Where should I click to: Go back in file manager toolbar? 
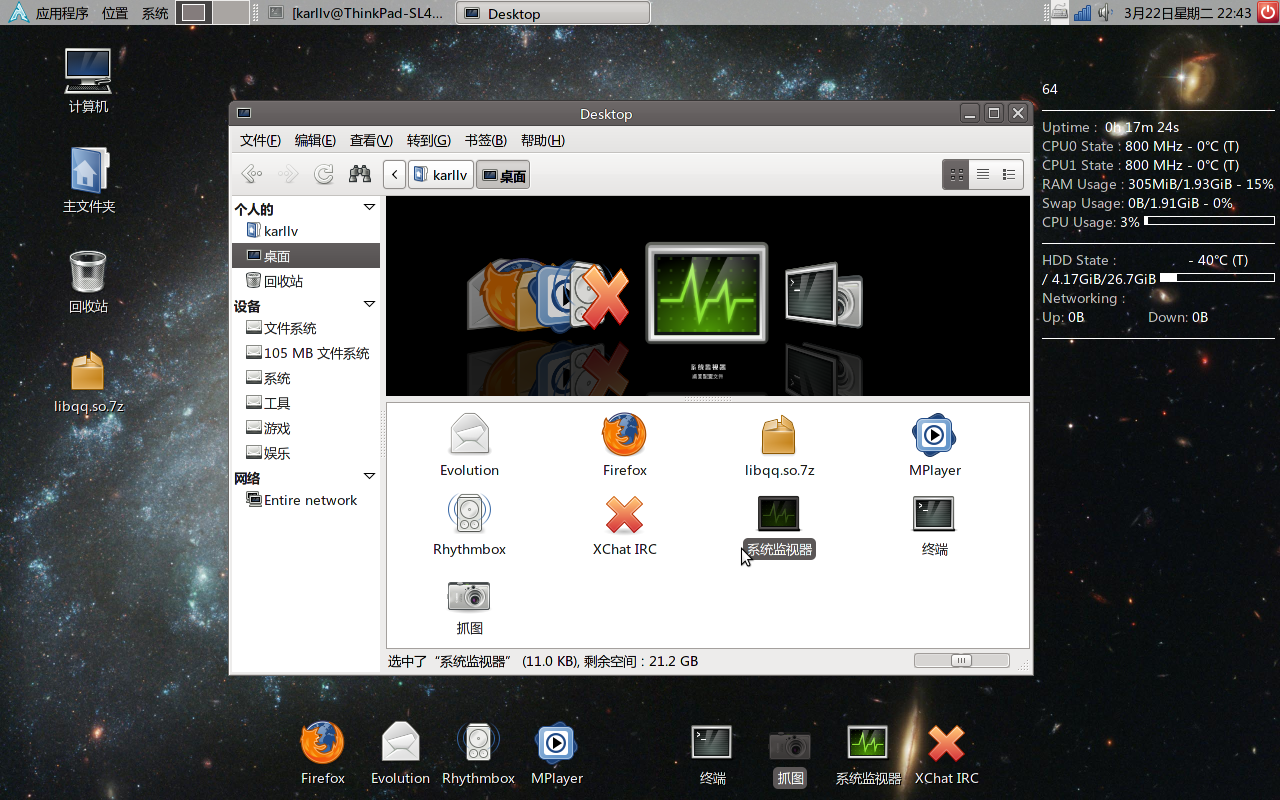(x=252, y=175)
